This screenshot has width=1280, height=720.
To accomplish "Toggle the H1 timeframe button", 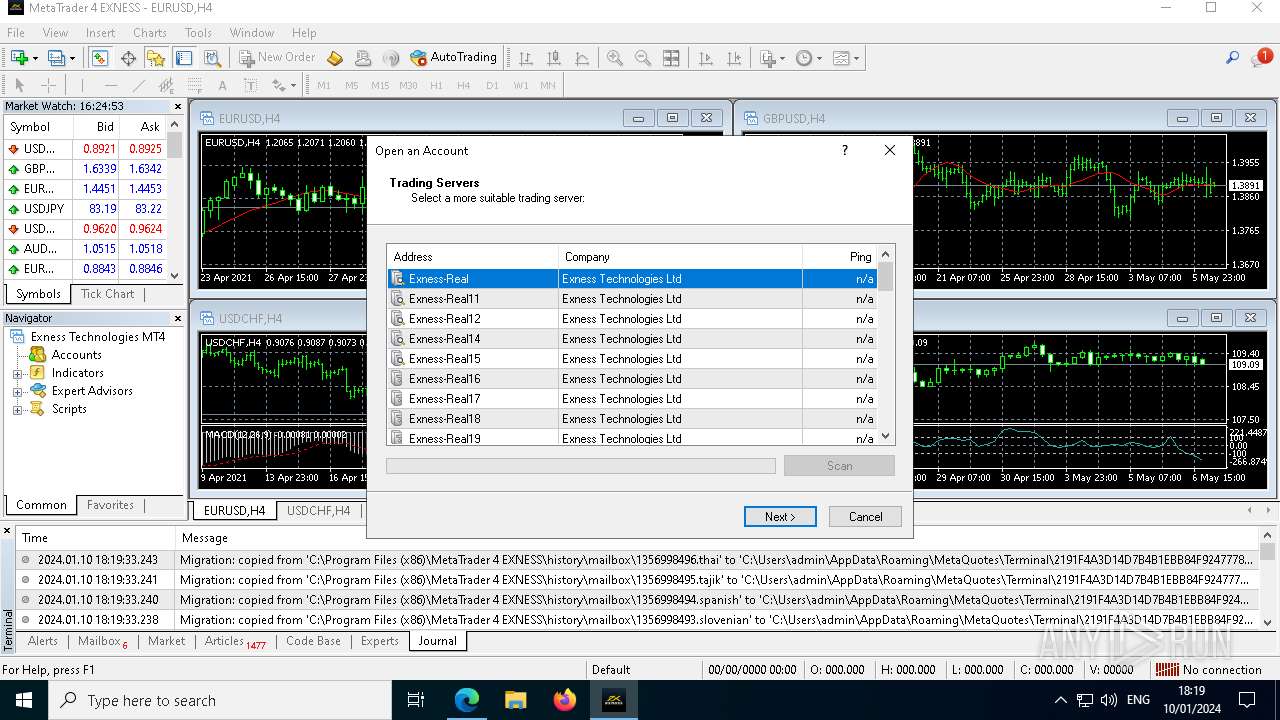I will pyautogui.click(x=436, y=85).
